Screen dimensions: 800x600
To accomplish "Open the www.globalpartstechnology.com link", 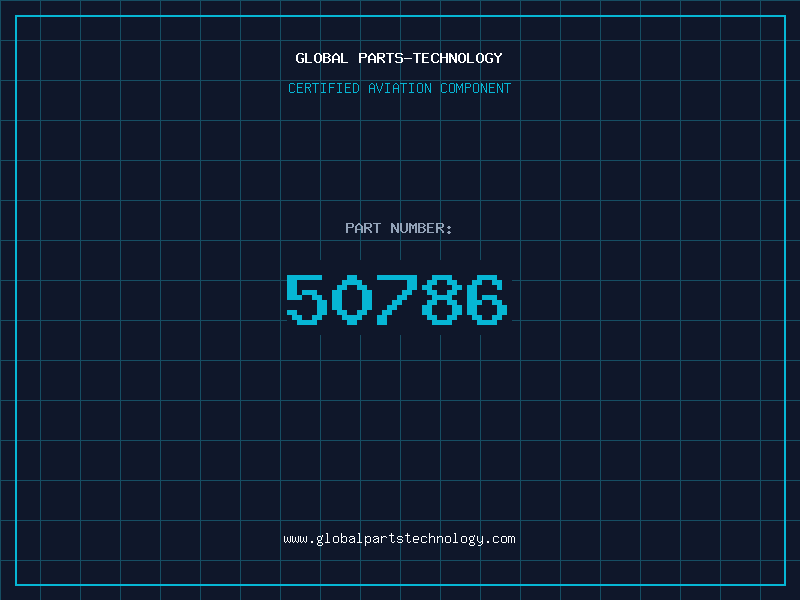I will pyautogui.click(x=399, y=539).
